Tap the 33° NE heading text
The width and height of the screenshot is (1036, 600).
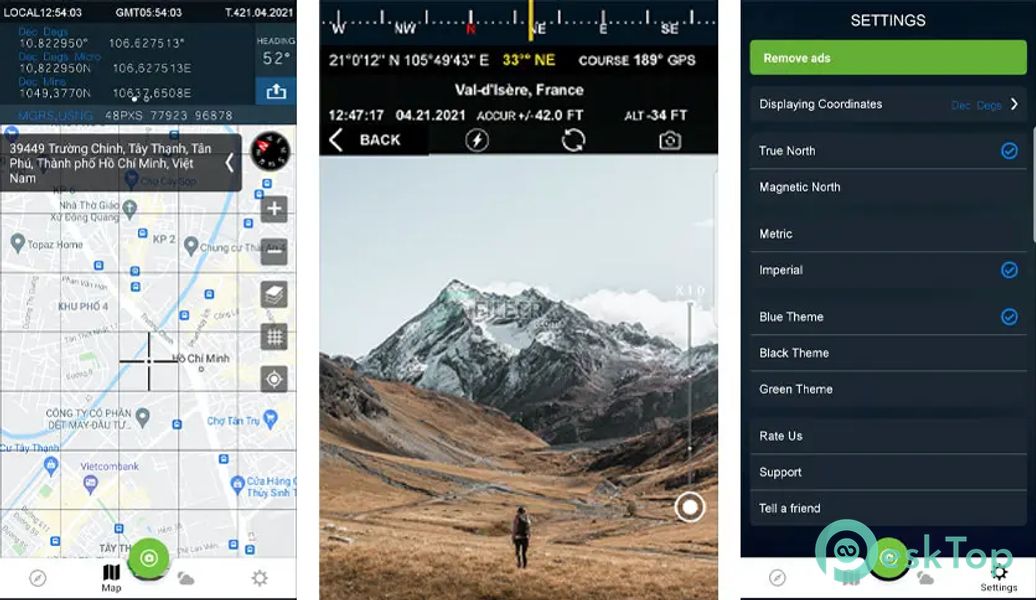click(529, 60)
